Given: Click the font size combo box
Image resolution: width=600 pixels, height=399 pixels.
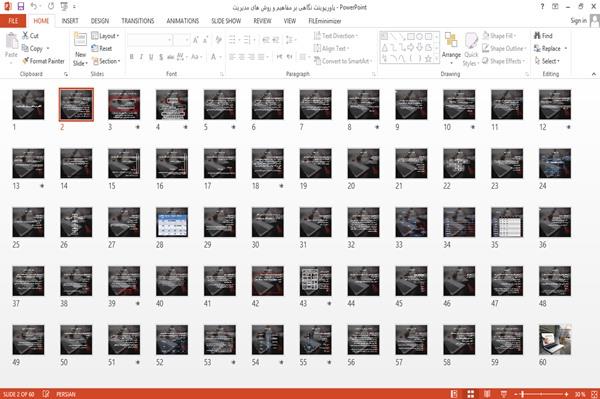Looking at the screenshot, I should (181, 40).
